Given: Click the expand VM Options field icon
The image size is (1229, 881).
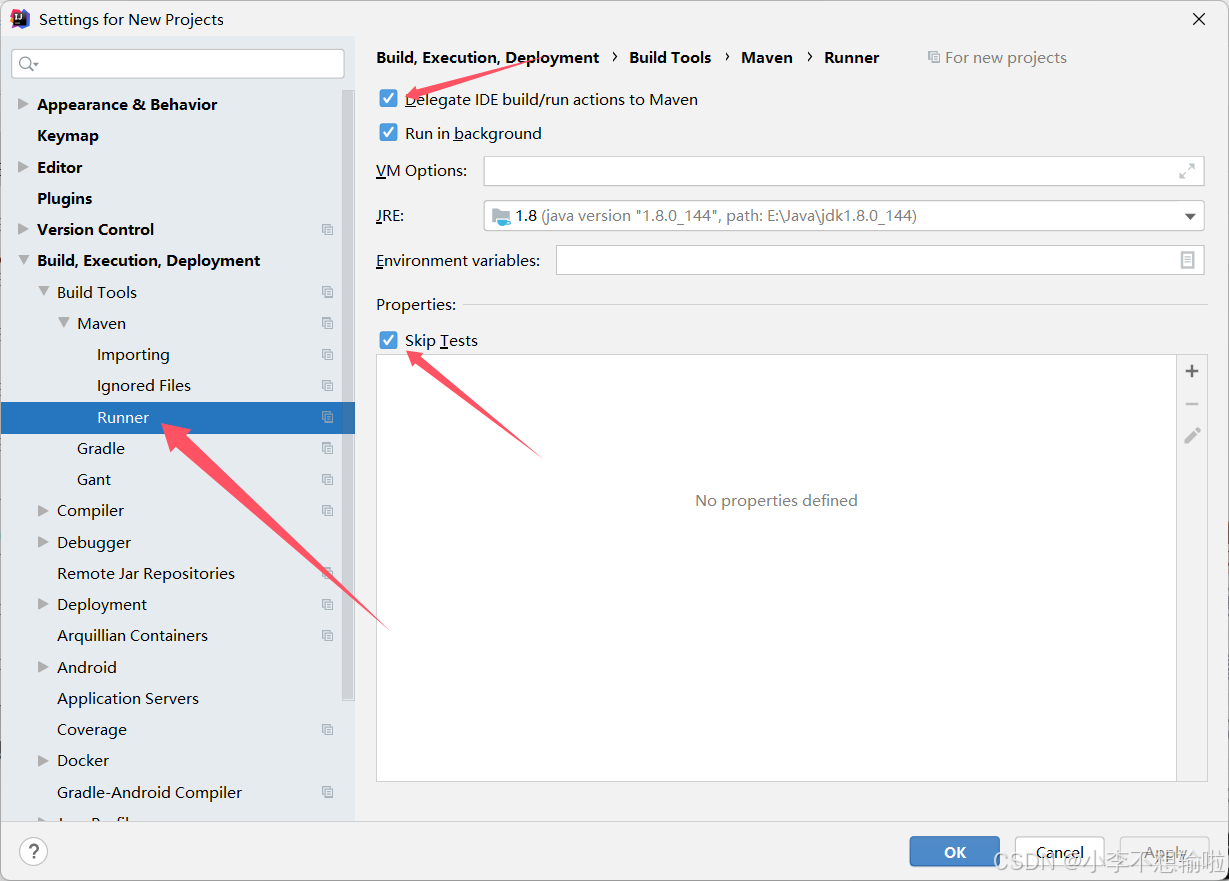Looking at the screenshot, I should point(1187,171).
